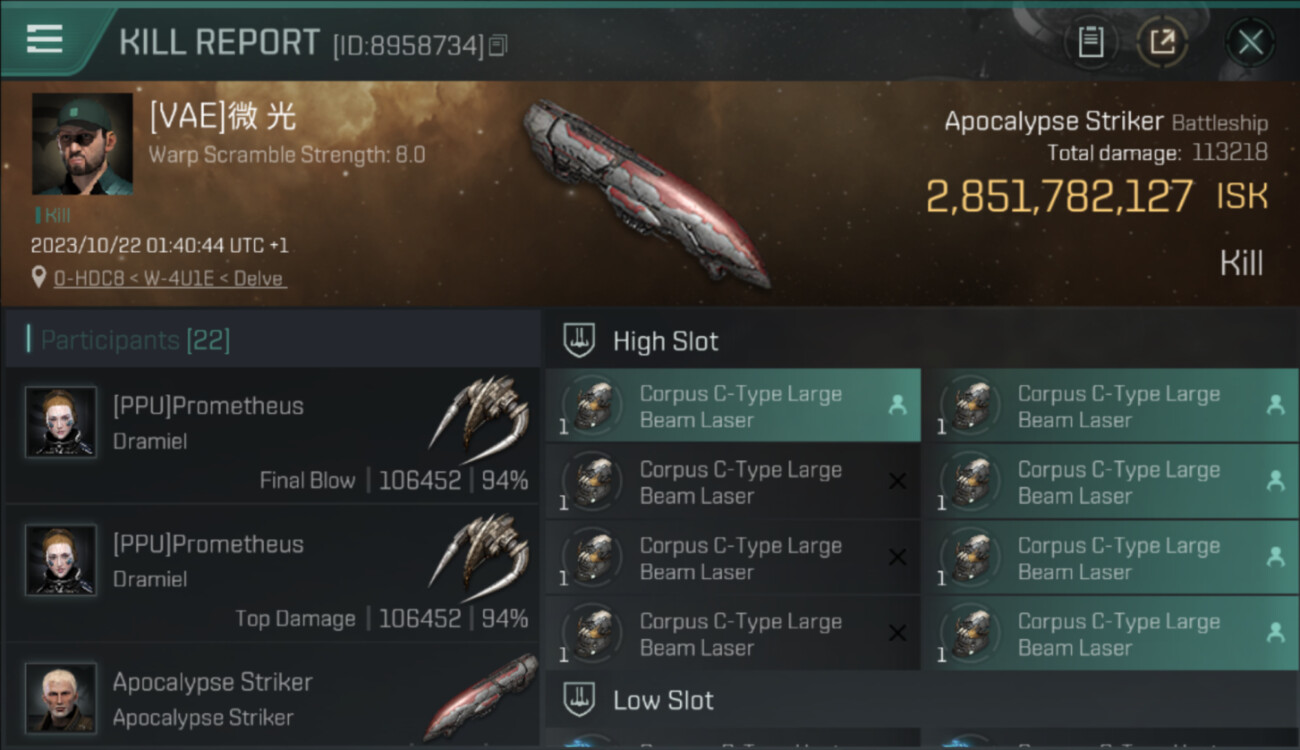Select the Top Damage Prometheus participant entry
This screenshot has height=750, width=1300.
[272, 574]
